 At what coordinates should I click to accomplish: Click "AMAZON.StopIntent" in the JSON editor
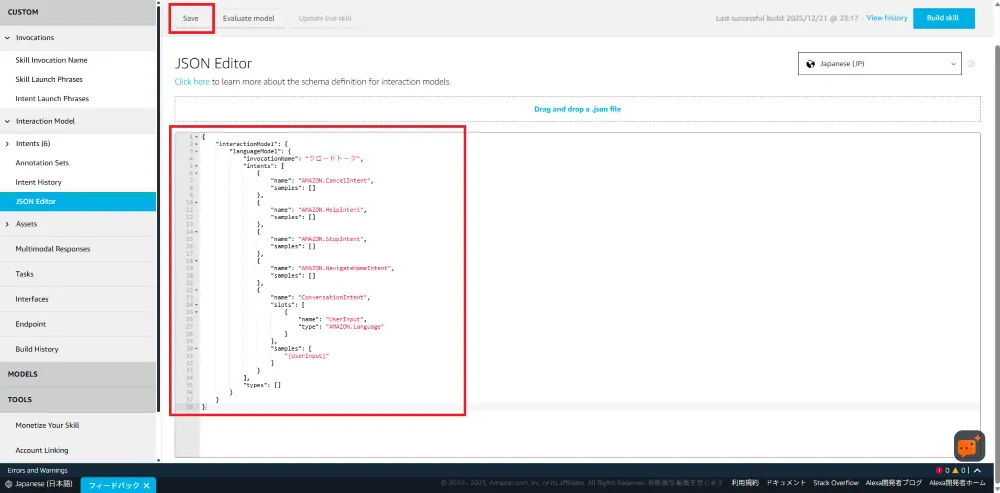click(332, 239)
